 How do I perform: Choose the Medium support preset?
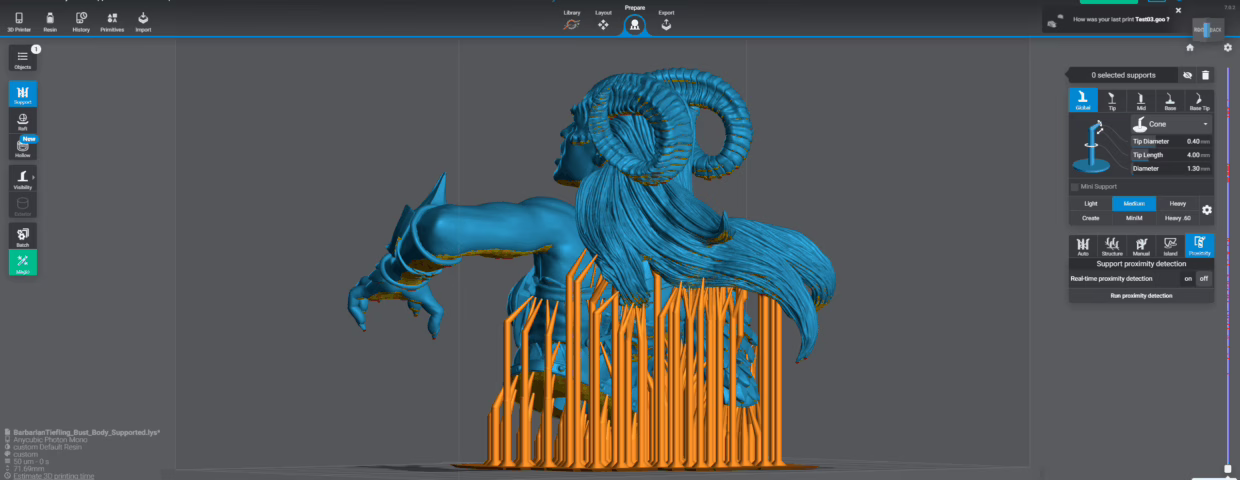(1134, 204)
